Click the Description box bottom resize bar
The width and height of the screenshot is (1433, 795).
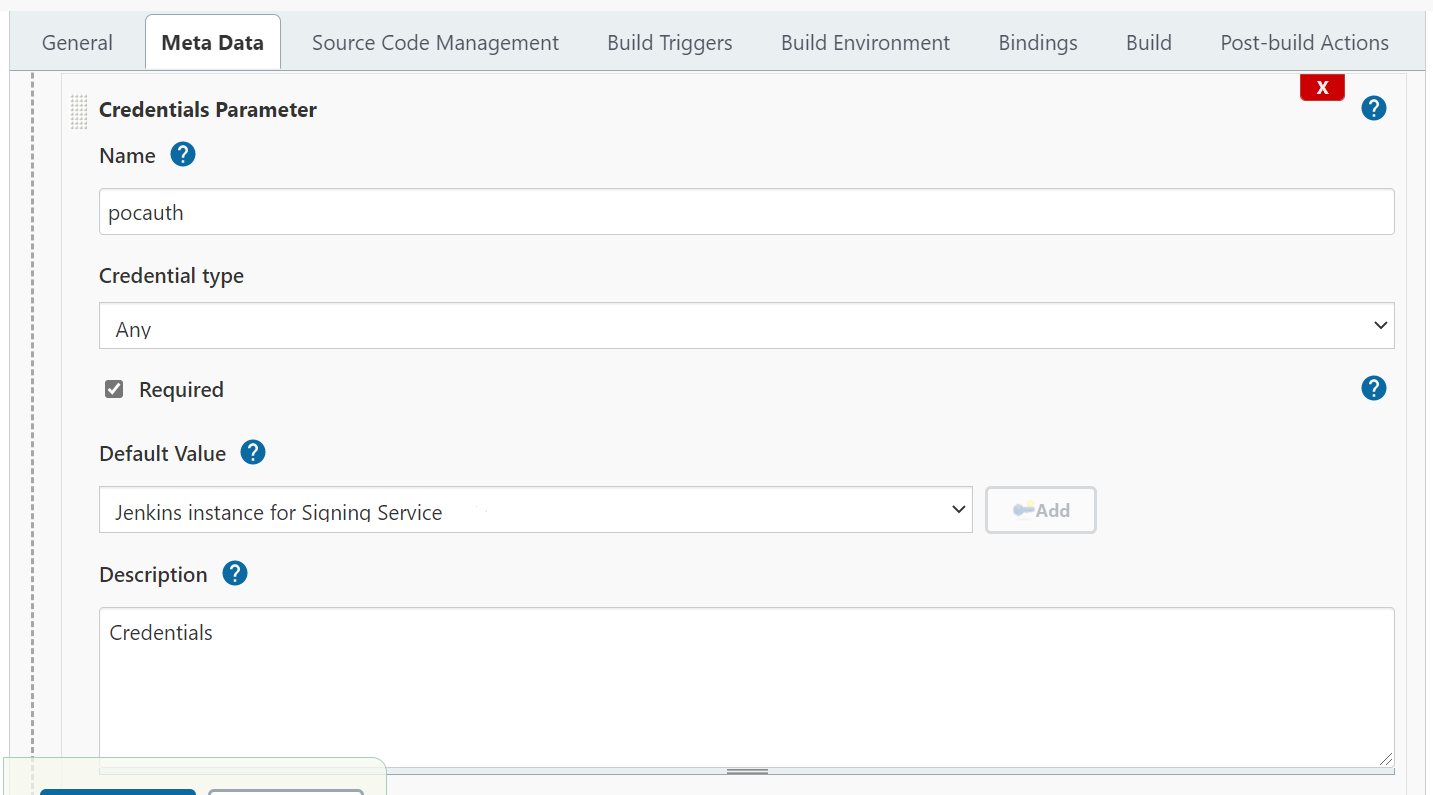pyautogui.click(x=746, y=771)
